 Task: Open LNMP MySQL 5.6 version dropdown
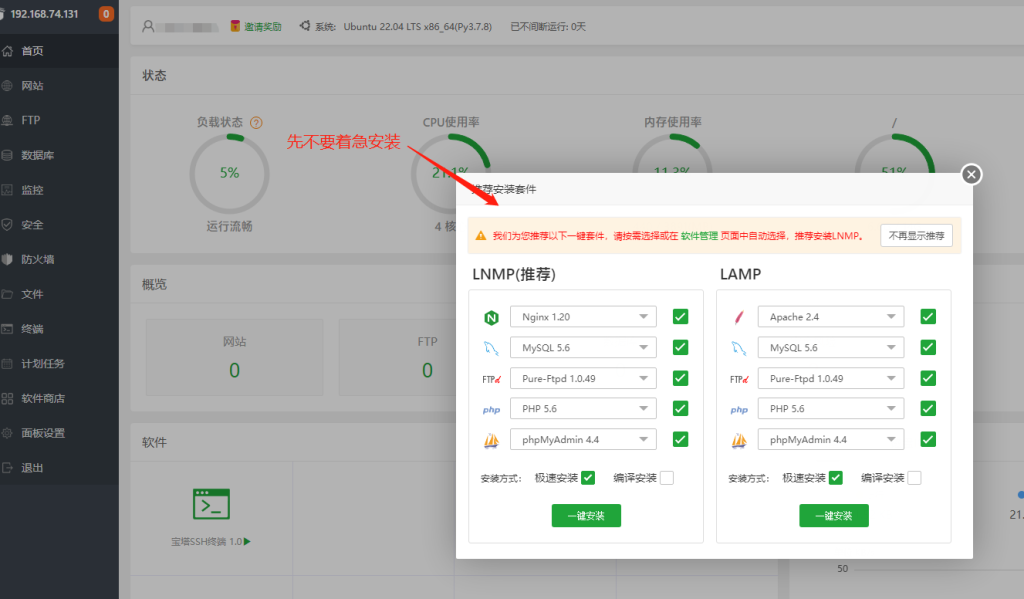(x=583, y=348)
